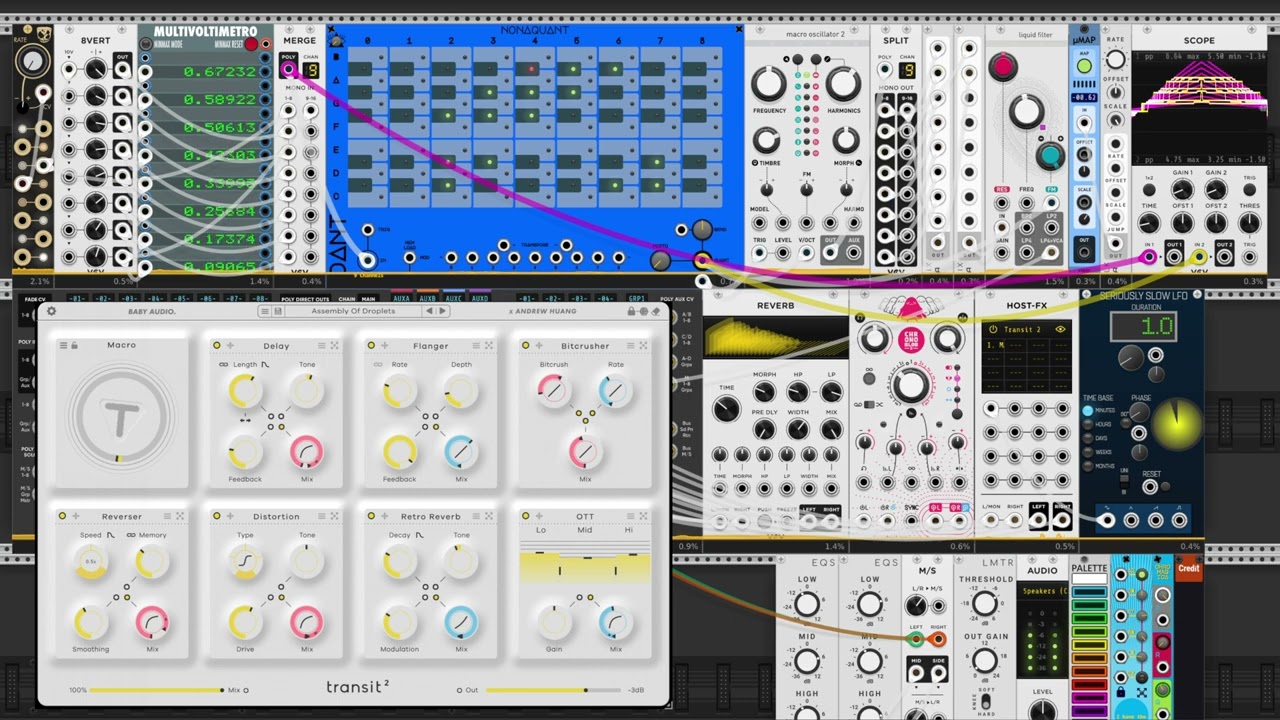Click the four-arrow icon on Delay module
The image size is (1280, 720).
pyautogui.click(x=335, y=346)
